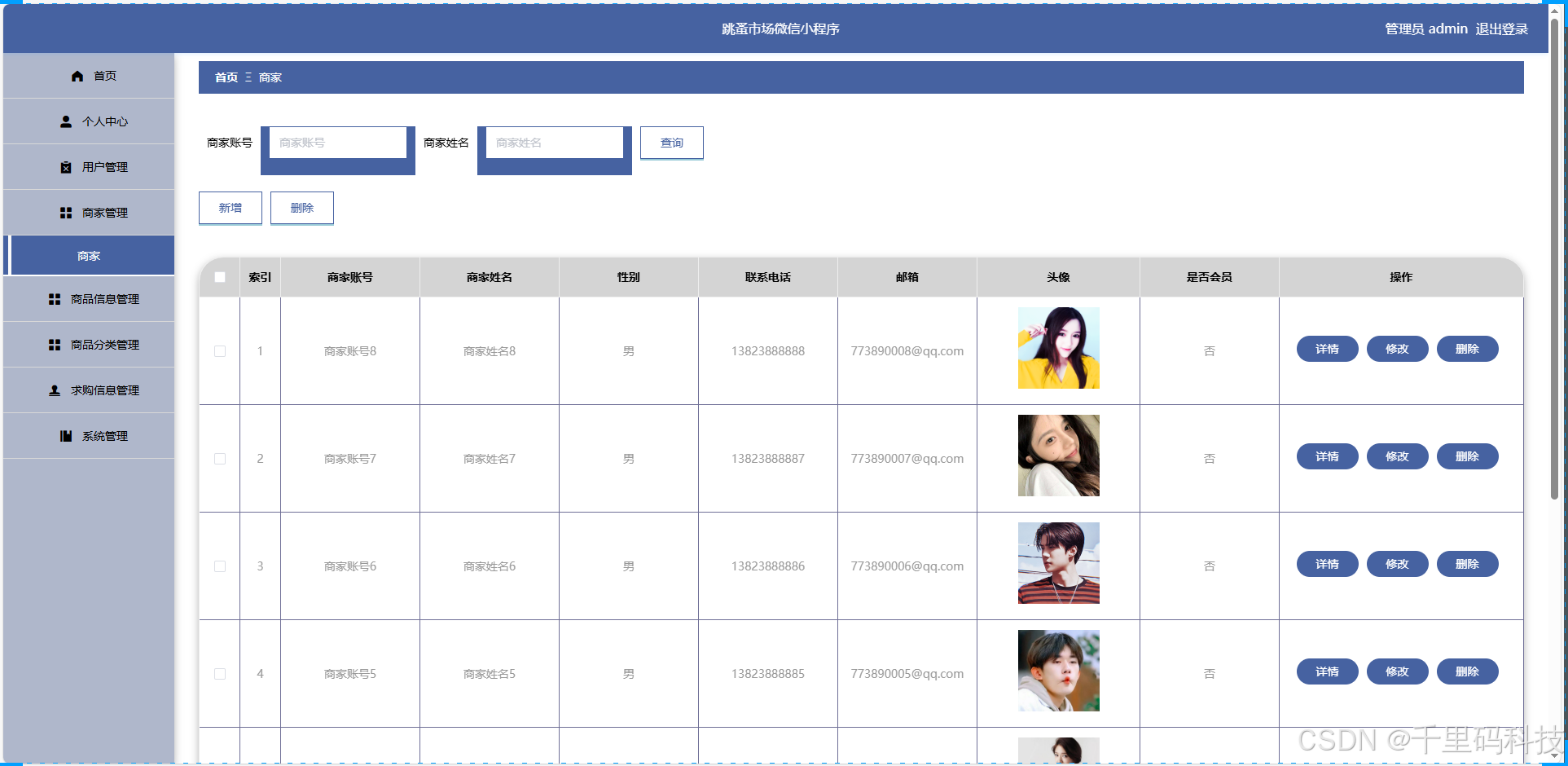Click 修改 for 商家账号6
Screen dimensions: 1568x766
pyautogui.click(x=1398, y=564)
